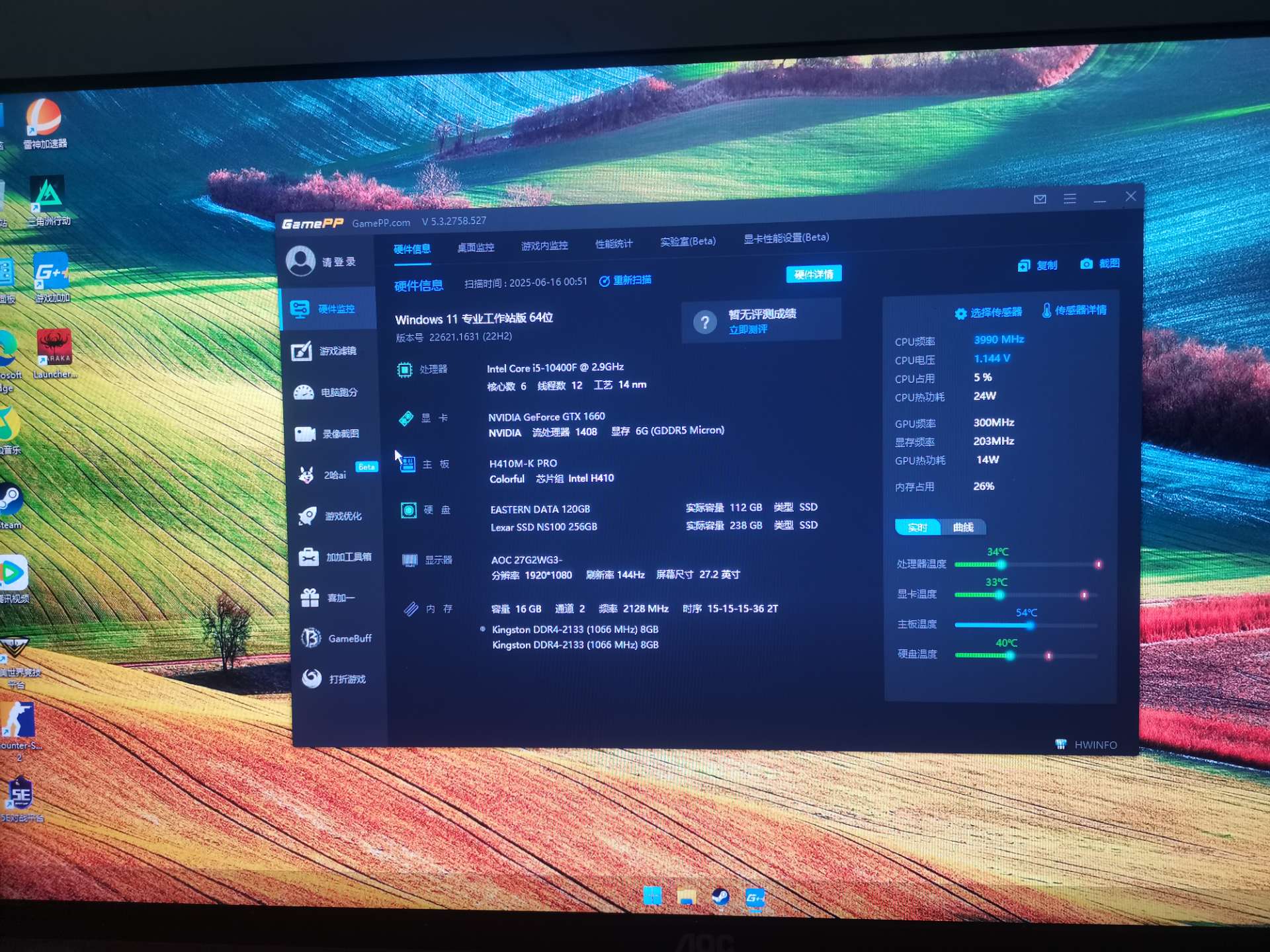Select 硬件监控 in the sidebar
This screenshot has height=952, width=1270.
pyautogui.click(x=329, y=309)
